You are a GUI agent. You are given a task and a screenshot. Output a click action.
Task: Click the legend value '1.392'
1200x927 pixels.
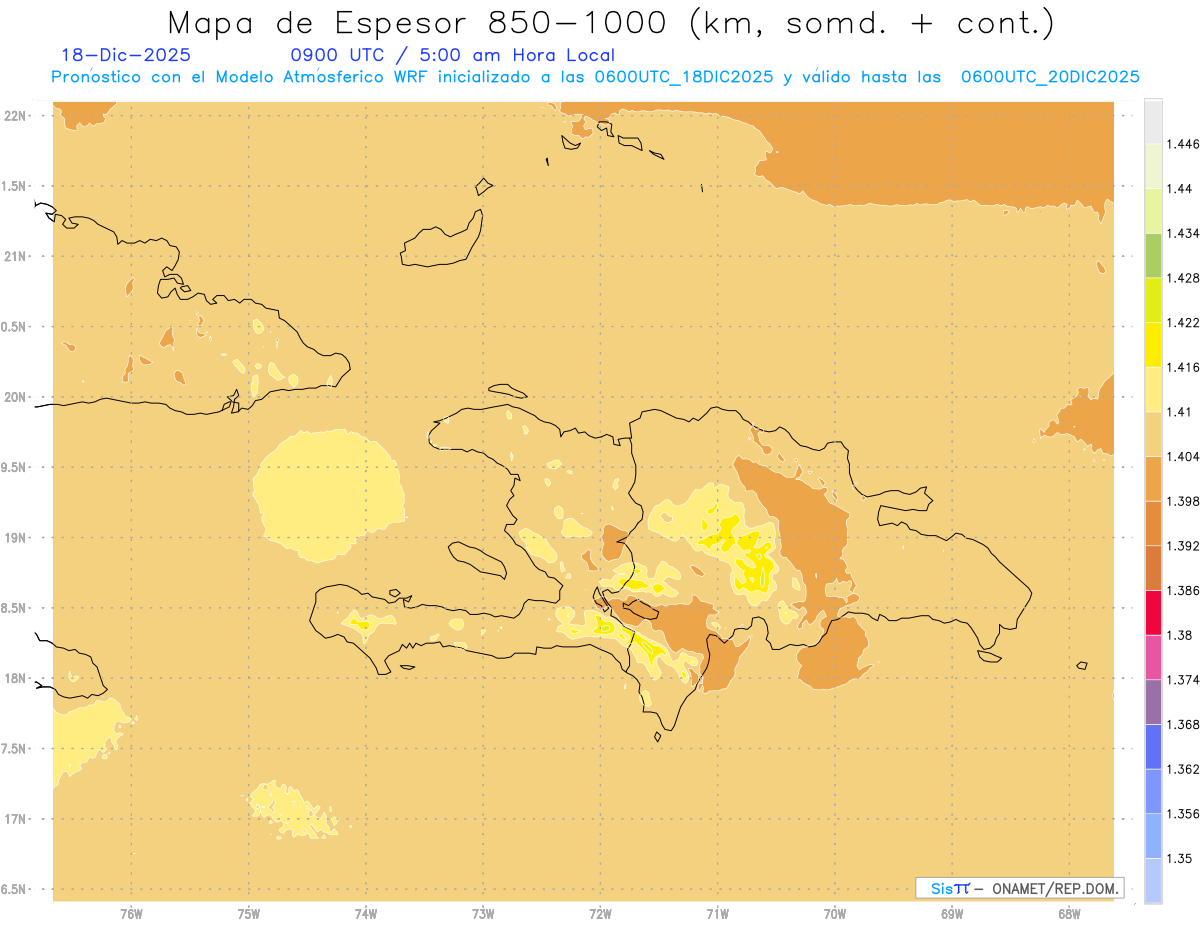(1184, 546)
